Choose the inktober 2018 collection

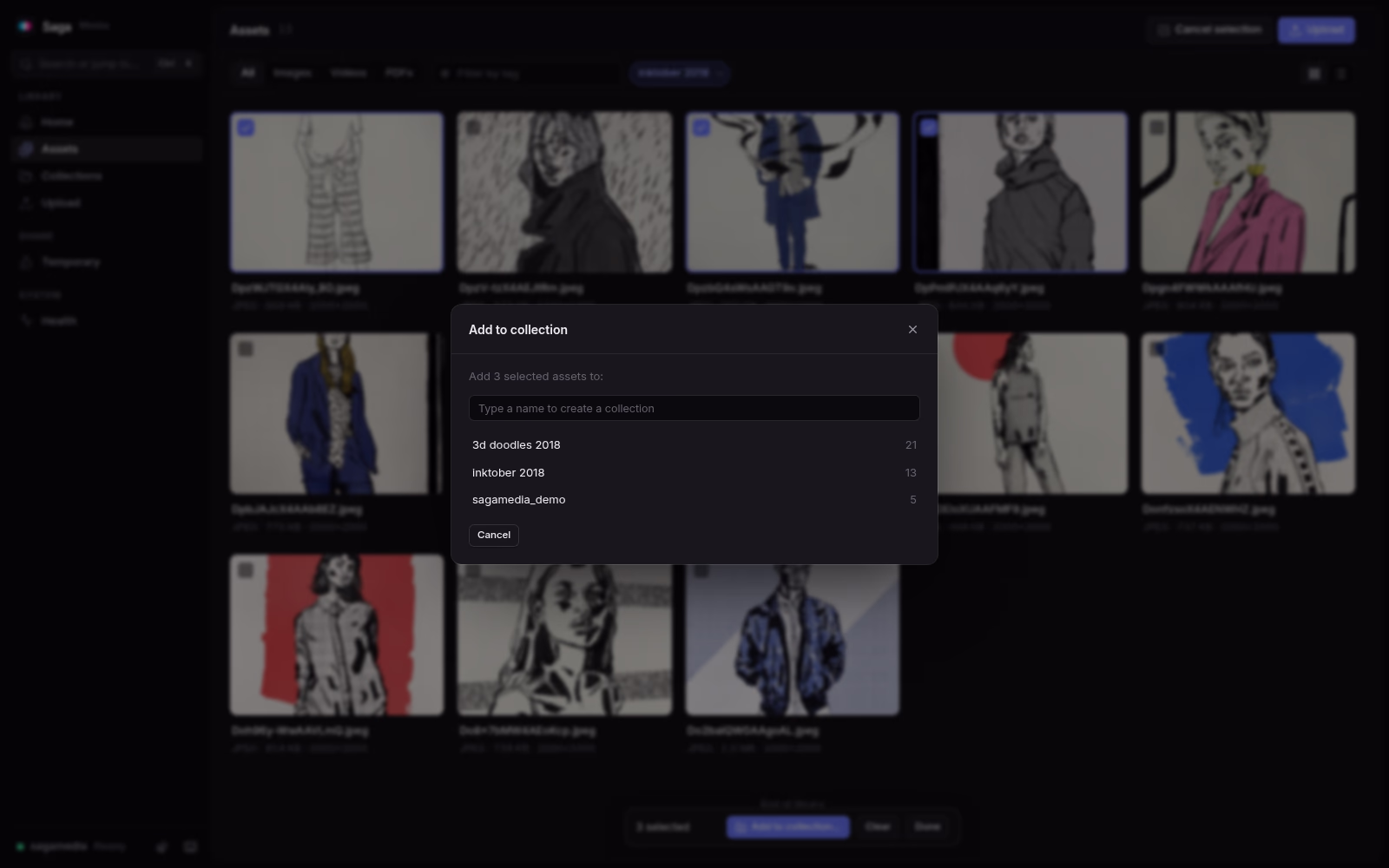[694, 473]
